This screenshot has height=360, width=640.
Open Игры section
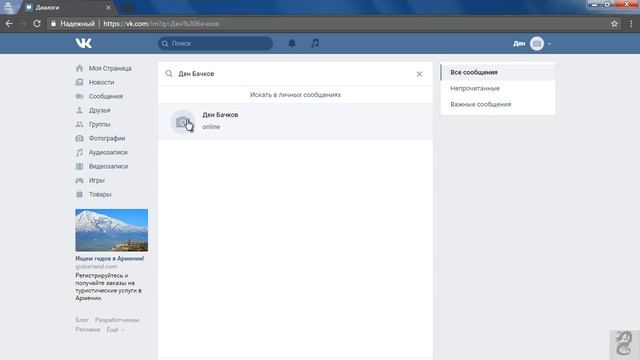(97, 180)
